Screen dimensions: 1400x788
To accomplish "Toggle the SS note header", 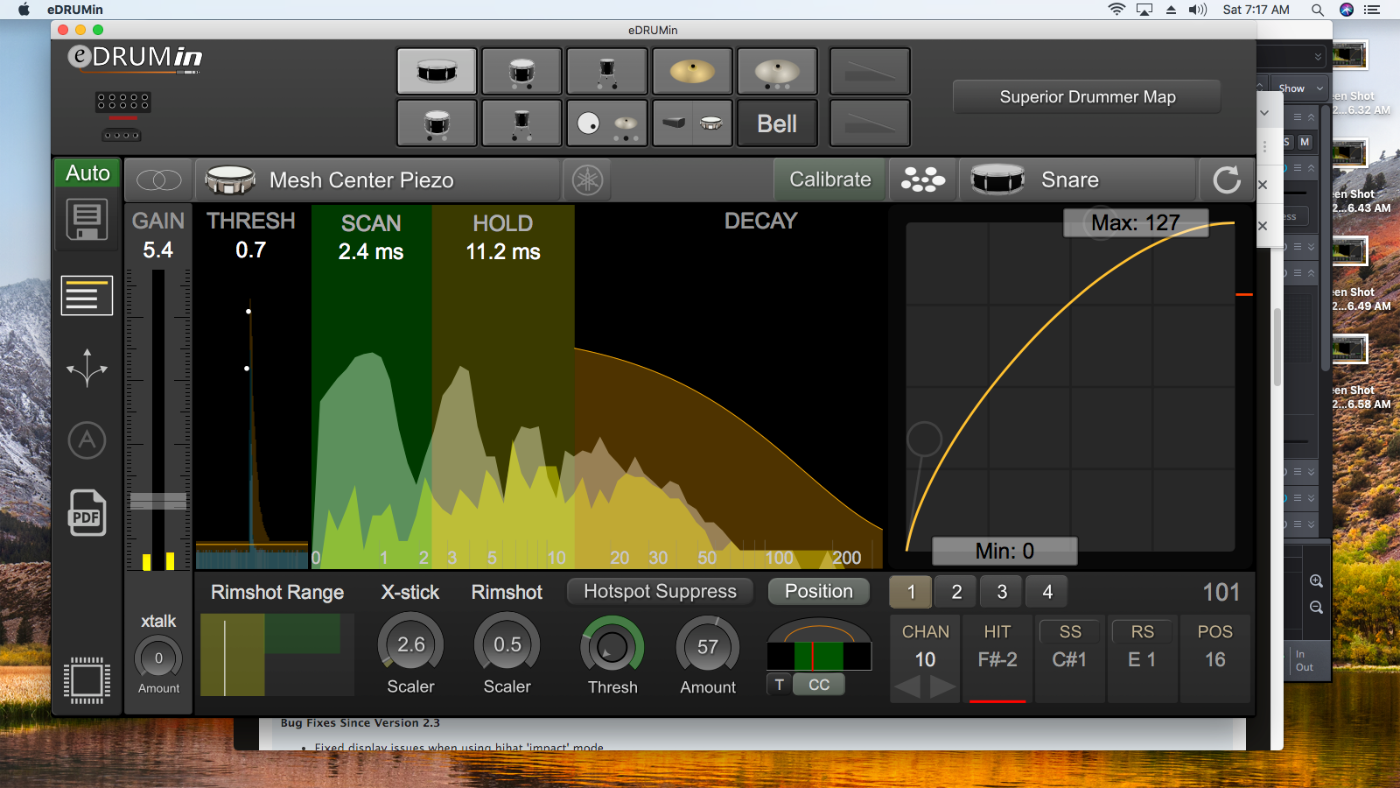I will [x=1070, y=632].
